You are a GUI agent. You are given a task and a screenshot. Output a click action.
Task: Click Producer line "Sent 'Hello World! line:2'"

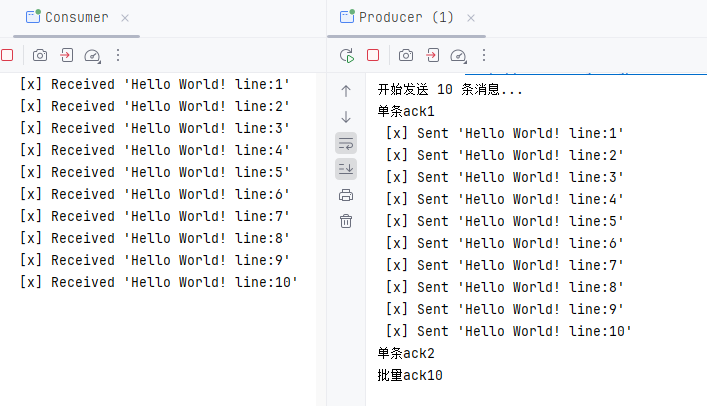click(505, 155)
